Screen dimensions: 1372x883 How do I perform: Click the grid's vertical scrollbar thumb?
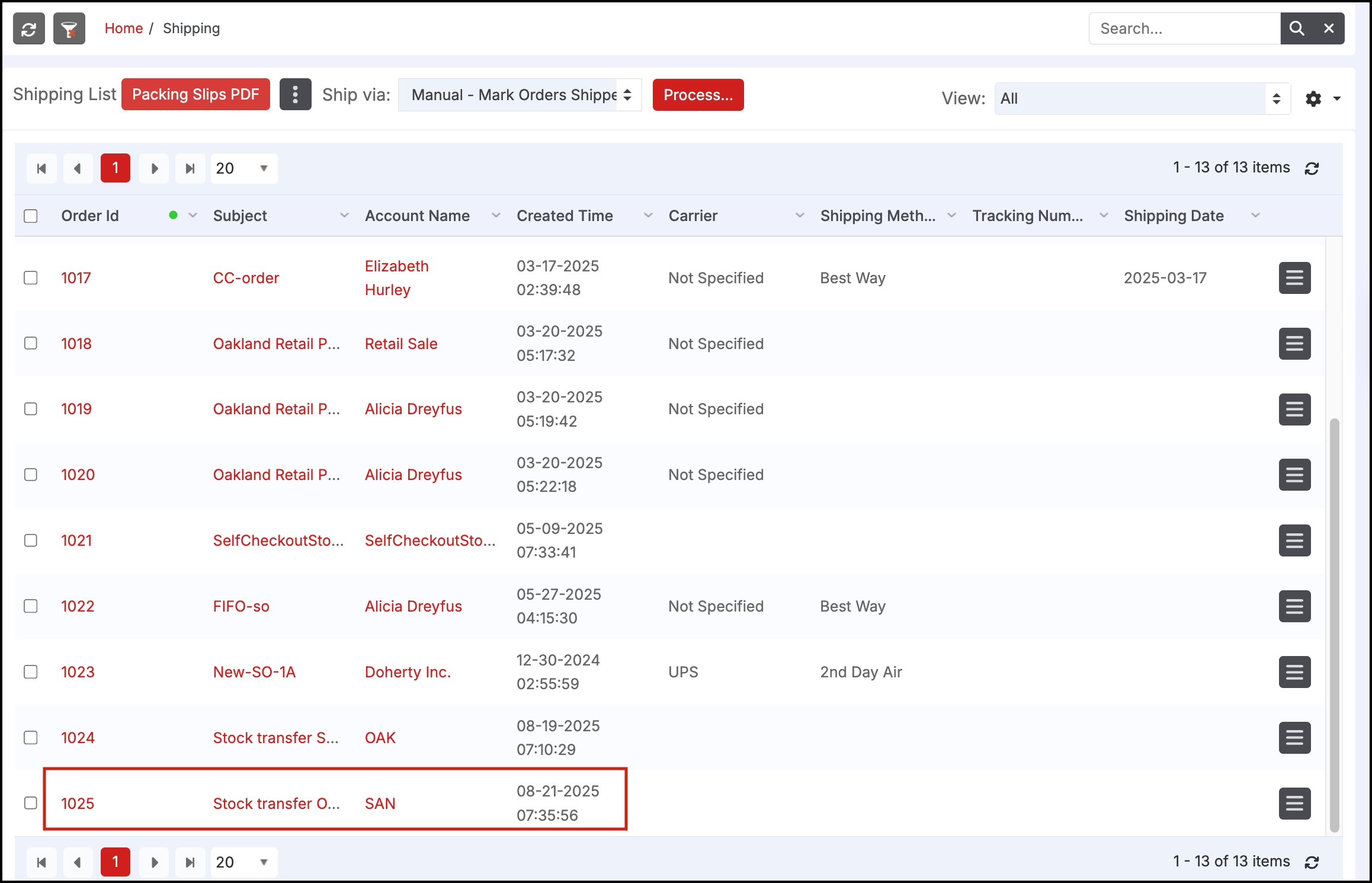(1334, 625)
